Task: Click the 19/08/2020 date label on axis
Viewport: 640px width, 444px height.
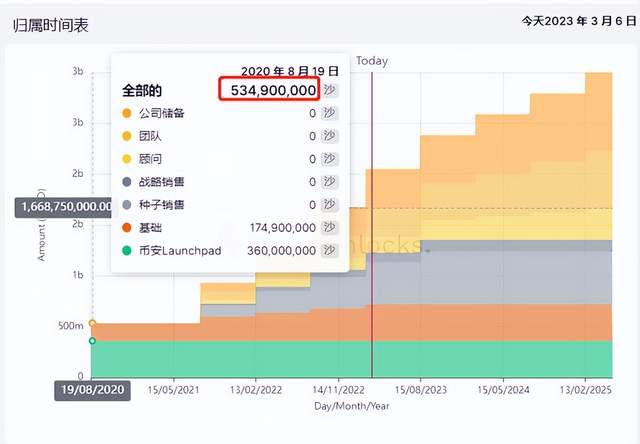Action: click(x=92, y=390)
